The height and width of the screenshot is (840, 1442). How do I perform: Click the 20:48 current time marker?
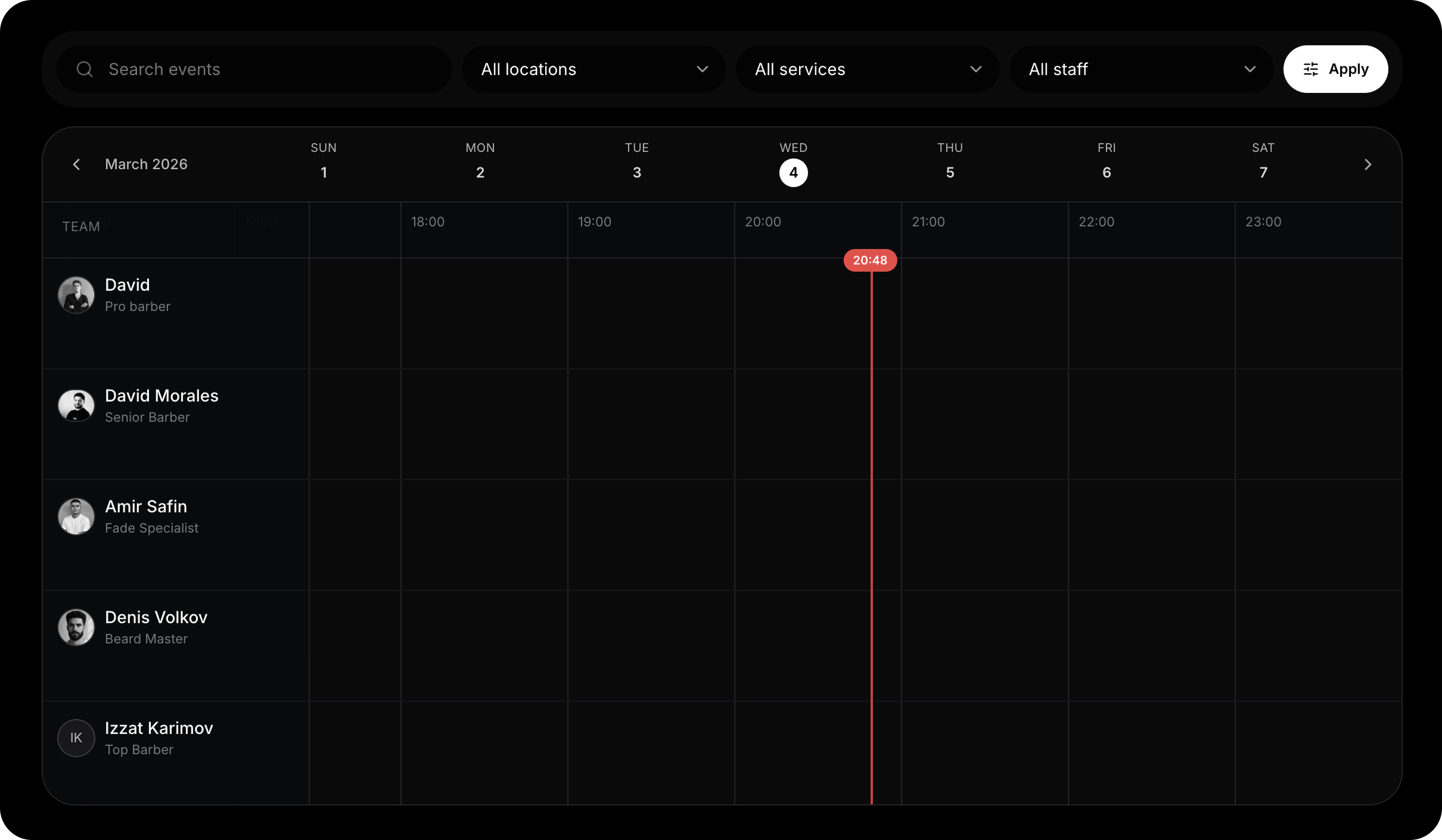coord(871,260)
